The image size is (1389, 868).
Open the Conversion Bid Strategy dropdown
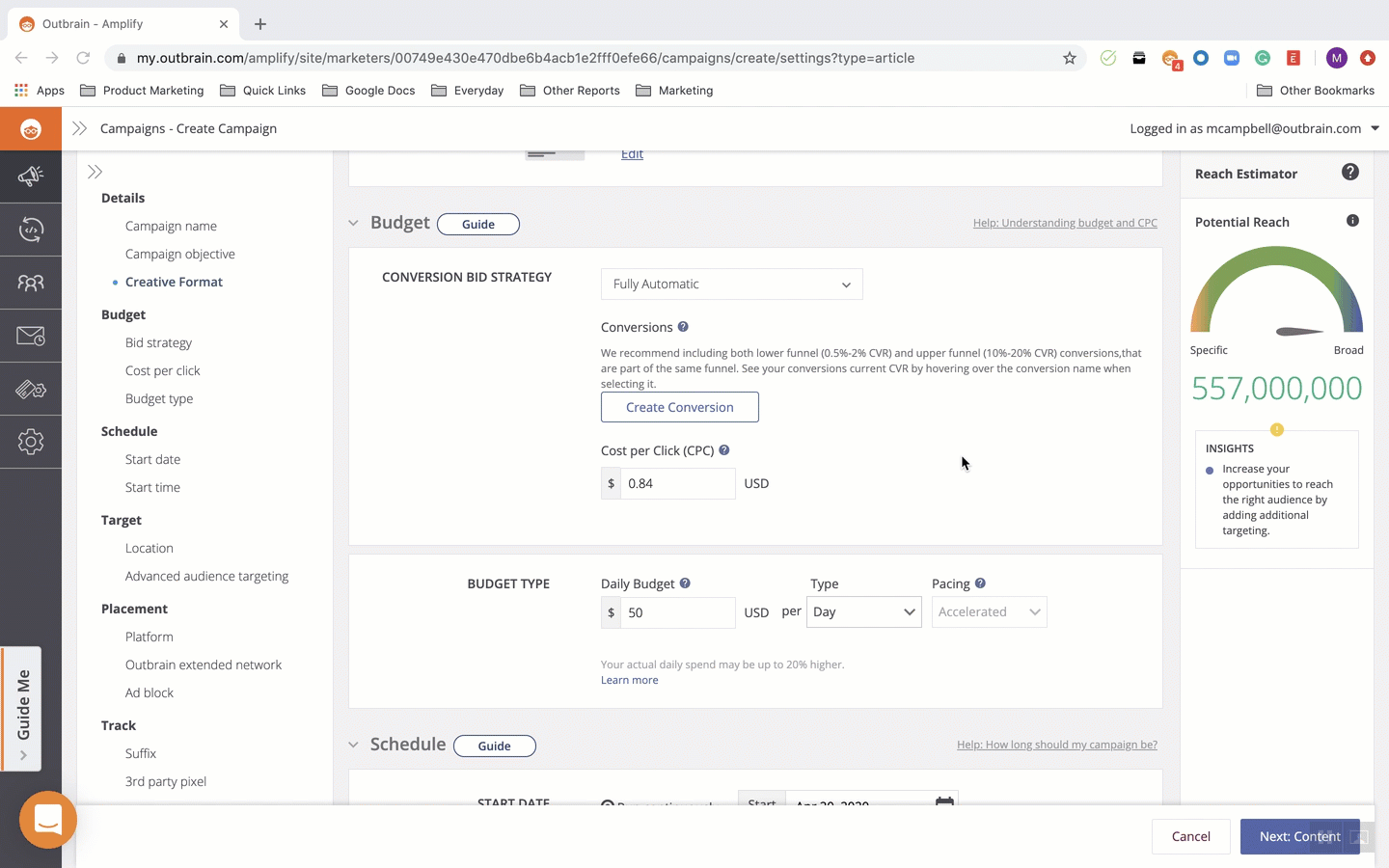(731, 285)
